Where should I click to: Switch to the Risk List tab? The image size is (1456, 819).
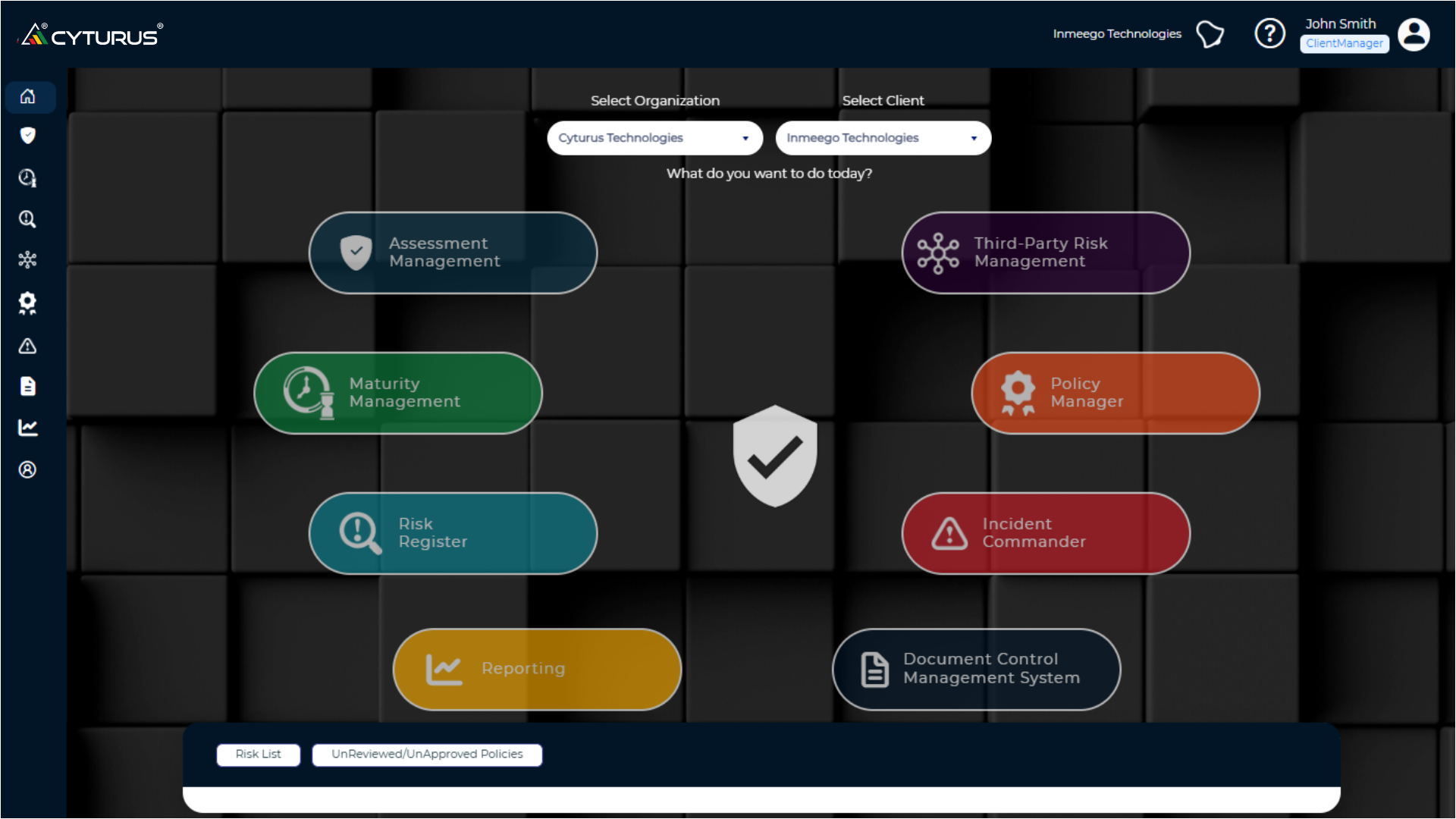click(258, 755)
